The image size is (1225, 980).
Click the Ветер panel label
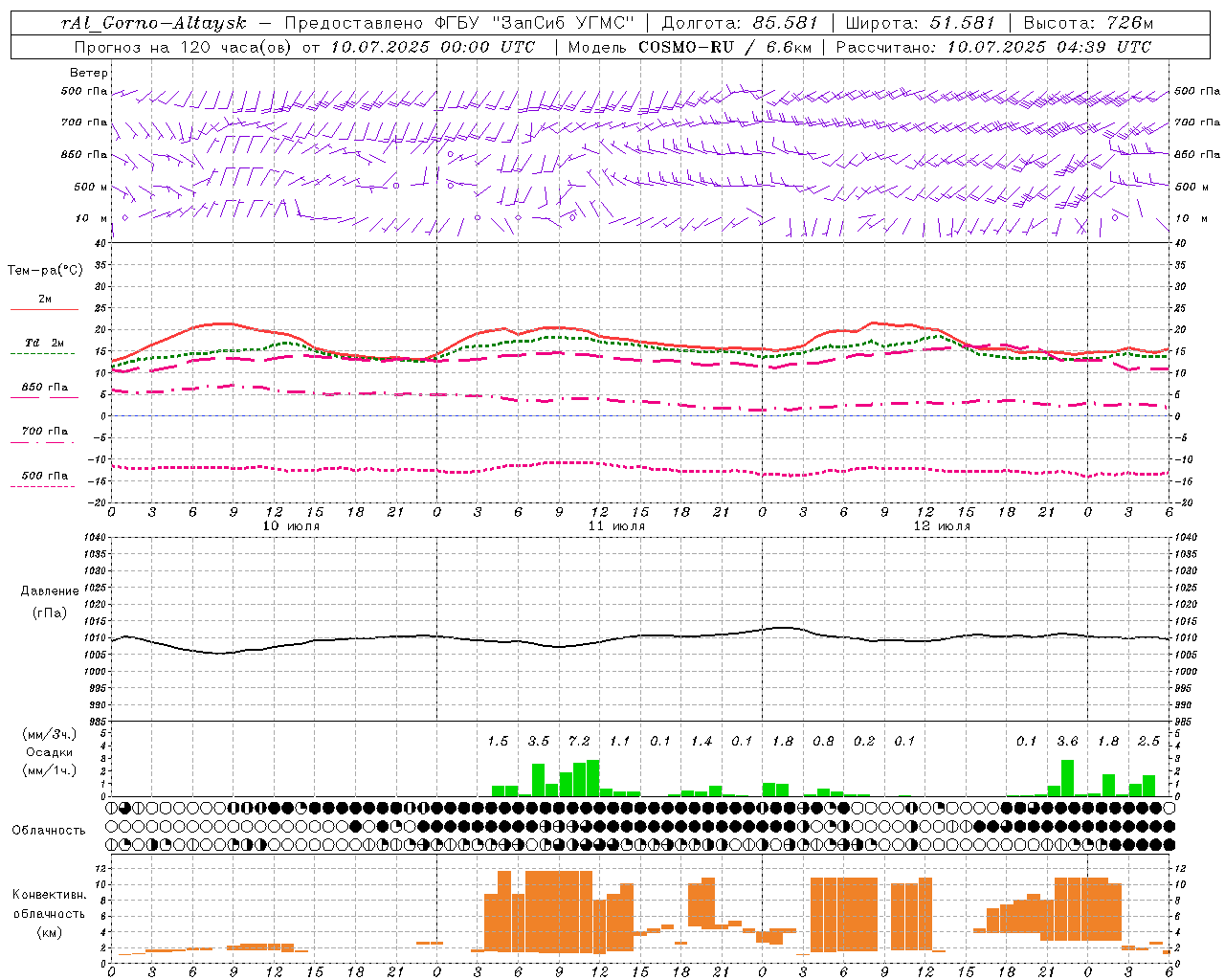89,73
